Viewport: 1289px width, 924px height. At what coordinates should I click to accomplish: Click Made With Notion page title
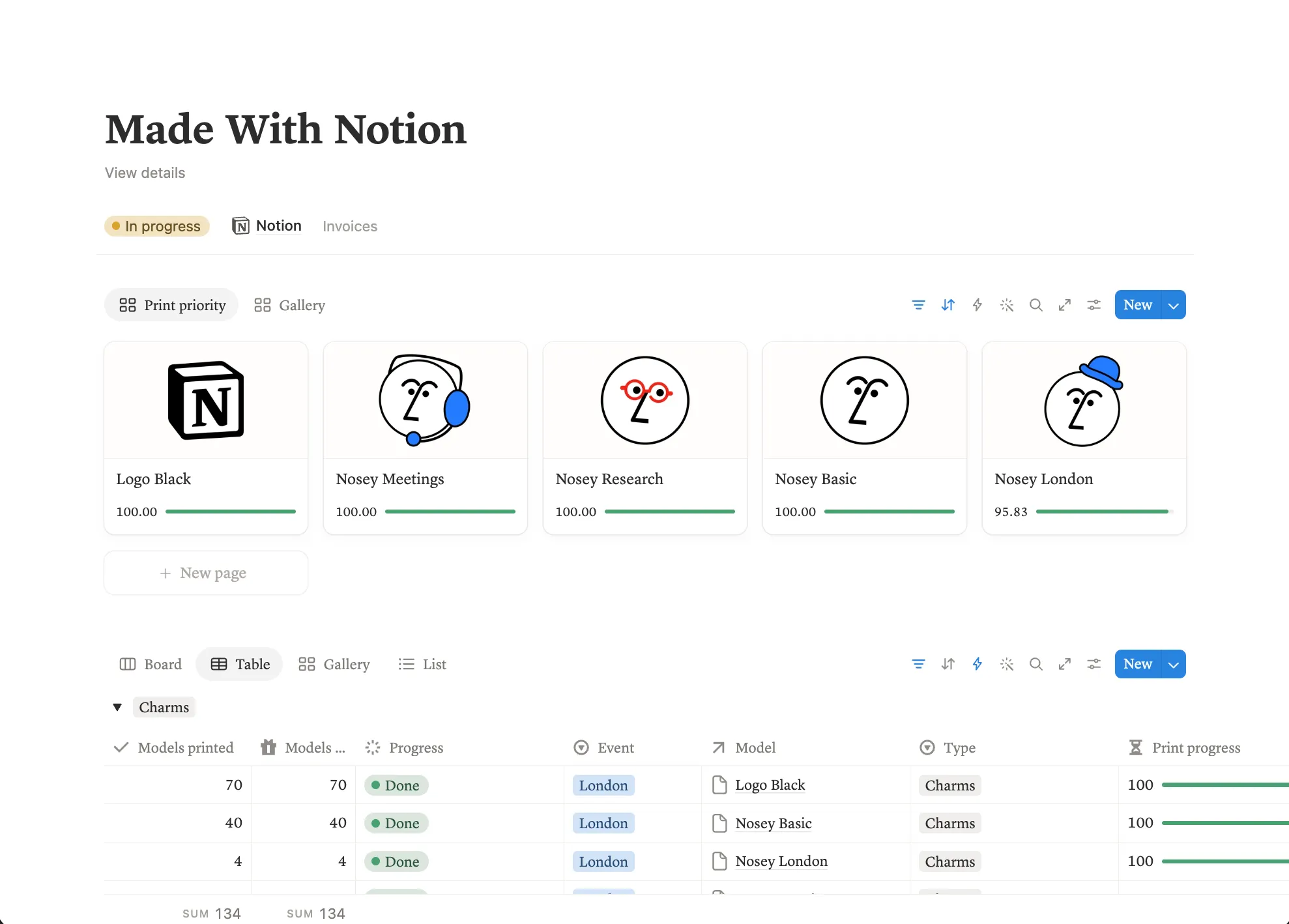(x=286, y=129)
